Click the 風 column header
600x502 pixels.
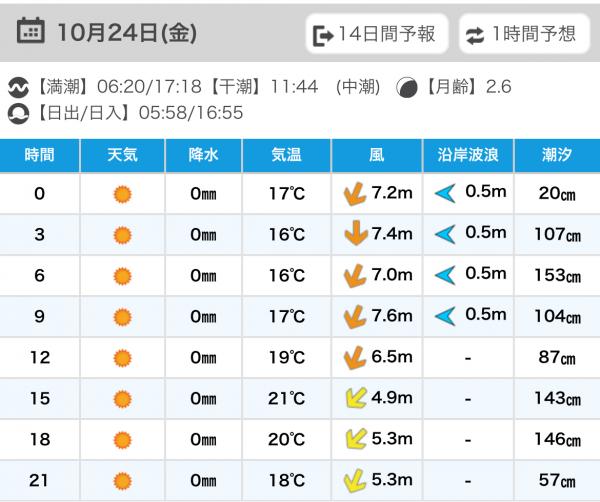coord(376,155)
